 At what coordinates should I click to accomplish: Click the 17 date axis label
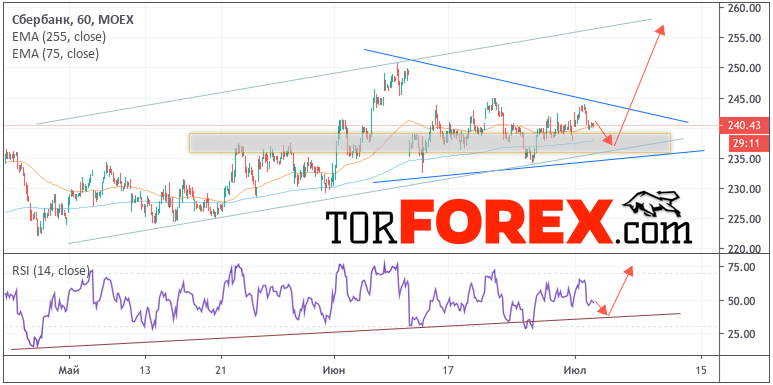coord(448,370)
